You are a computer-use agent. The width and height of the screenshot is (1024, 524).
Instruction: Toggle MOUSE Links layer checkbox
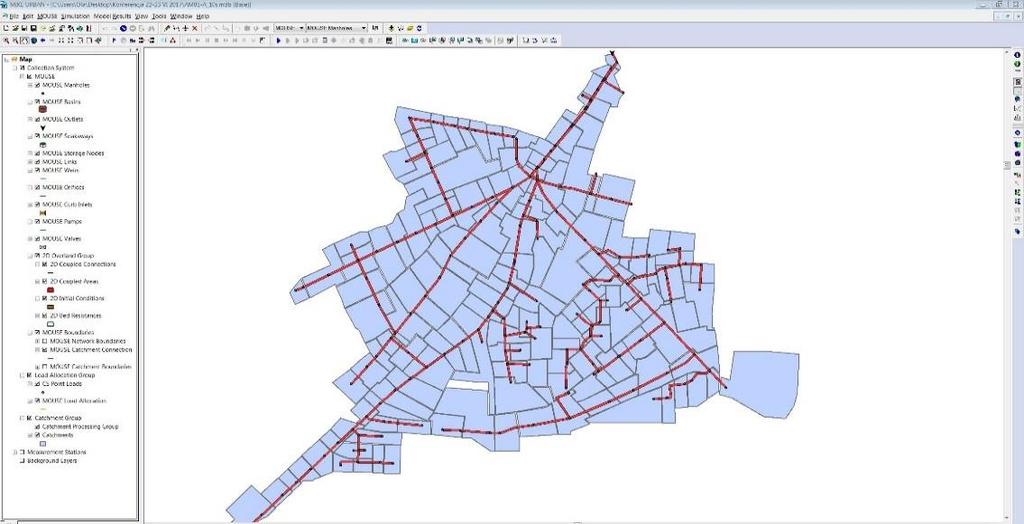click(37, 161)
